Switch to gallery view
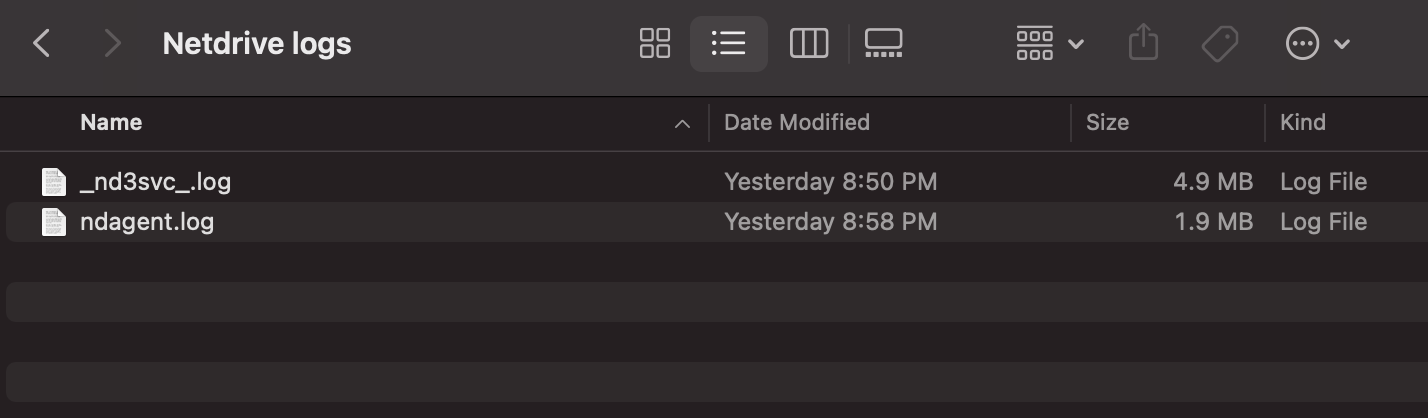The width and height of the screenshot is (1428, 418). point(884,43)
